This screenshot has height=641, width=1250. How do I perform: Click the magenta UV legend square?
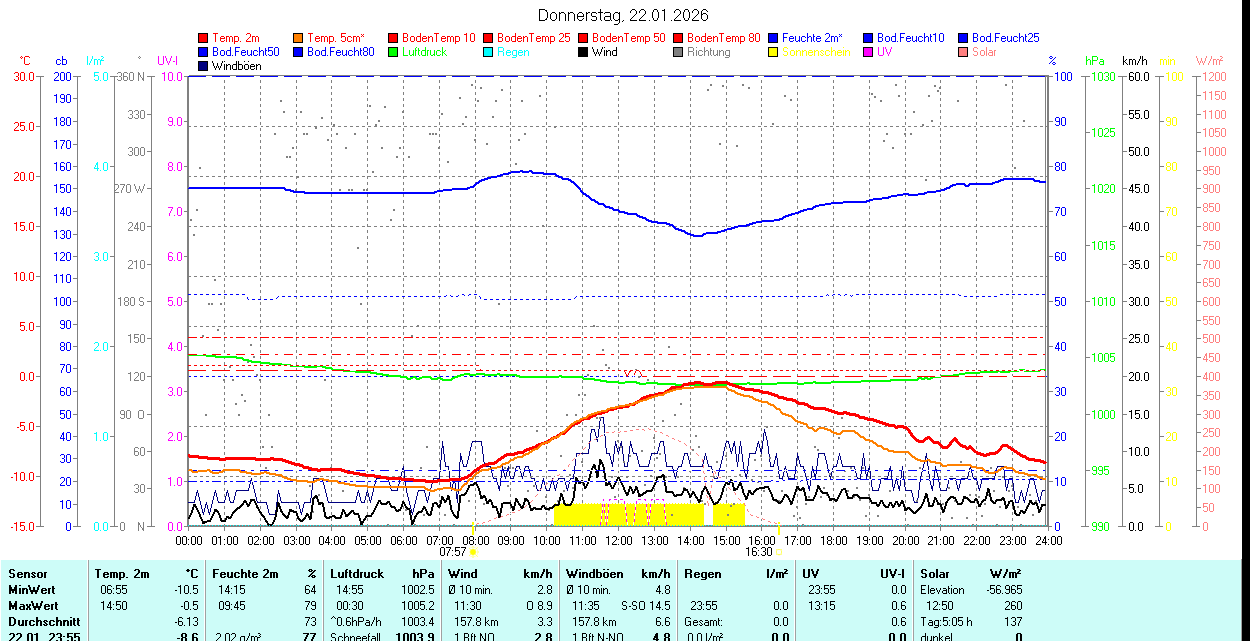pos(869,52)
